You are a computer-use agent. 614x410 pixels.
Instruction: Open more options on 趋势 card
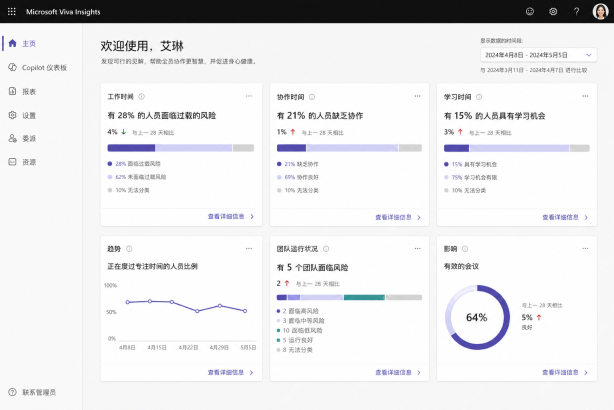point(249,248)
